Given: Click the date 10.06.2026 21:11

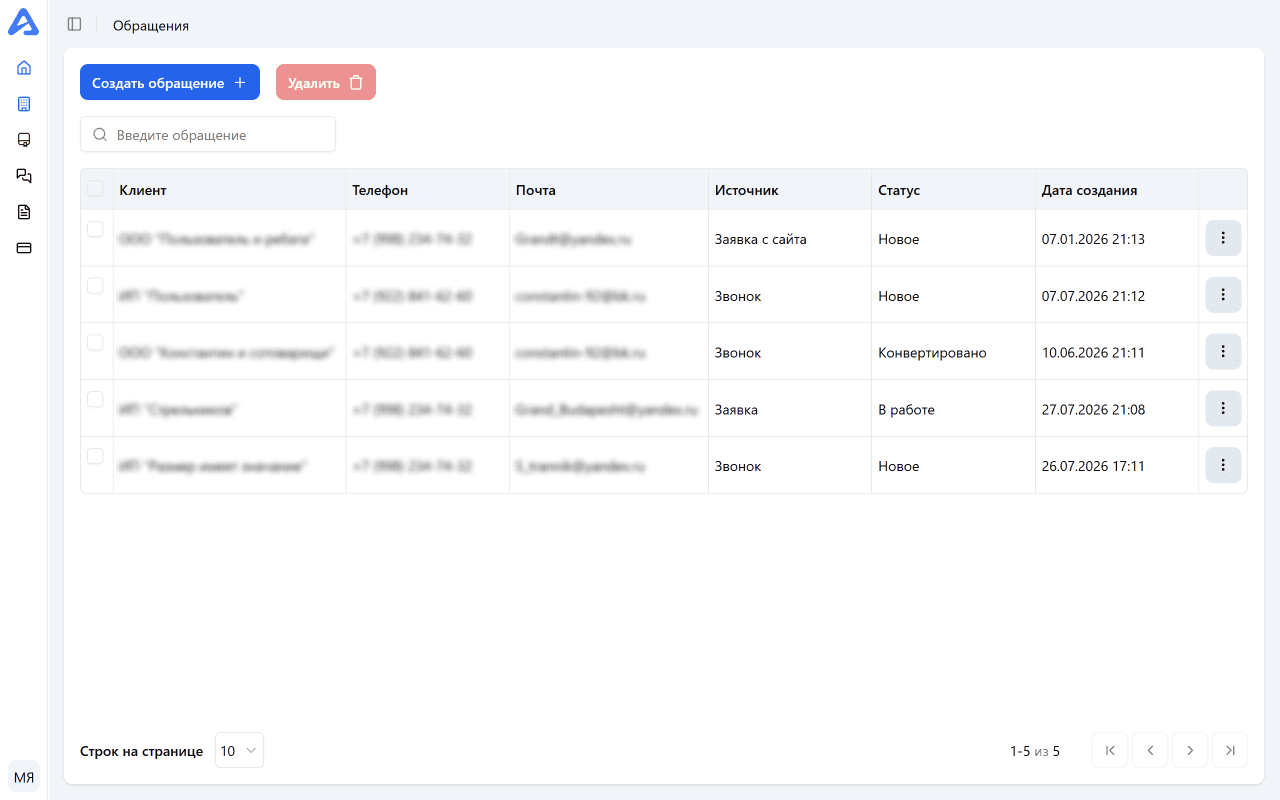Looking at the screenshot, I should (x=1093, y=353).
